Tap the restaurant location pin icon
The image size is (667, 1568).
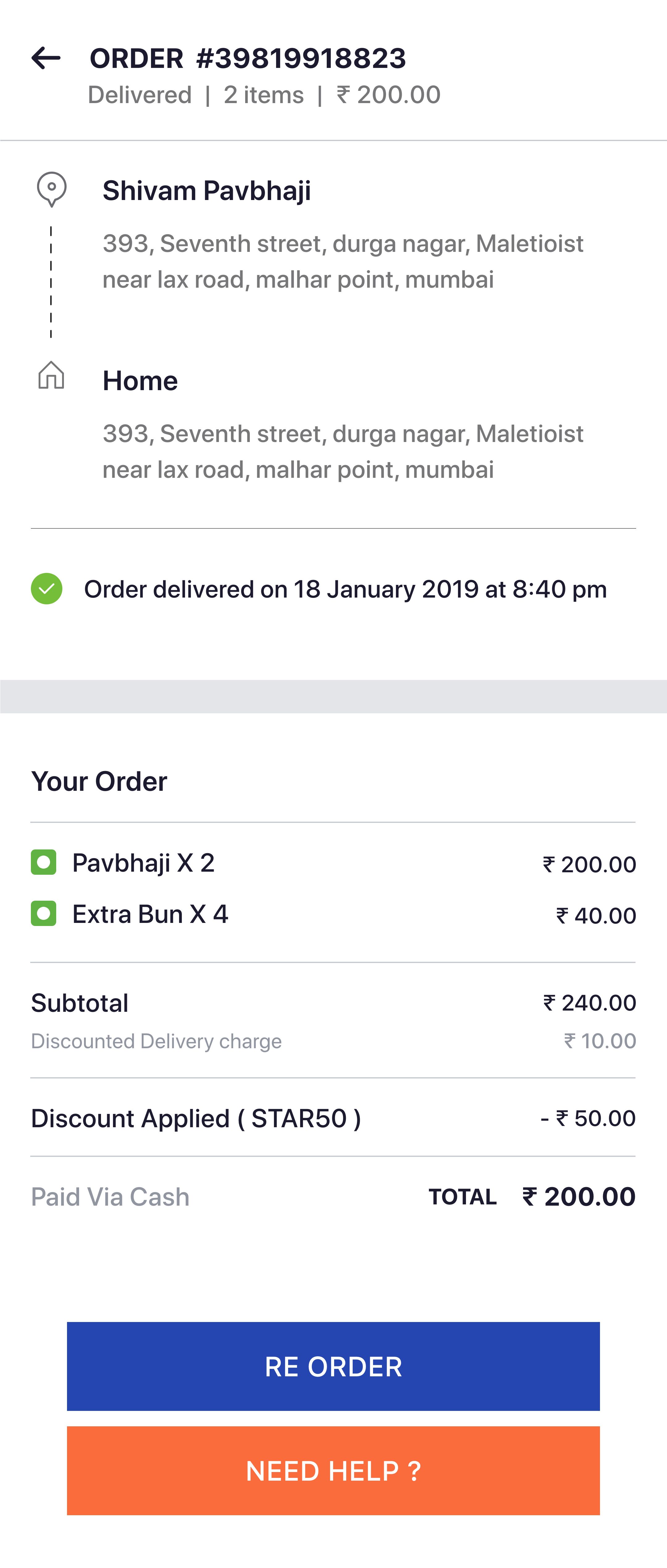(52, 189)
